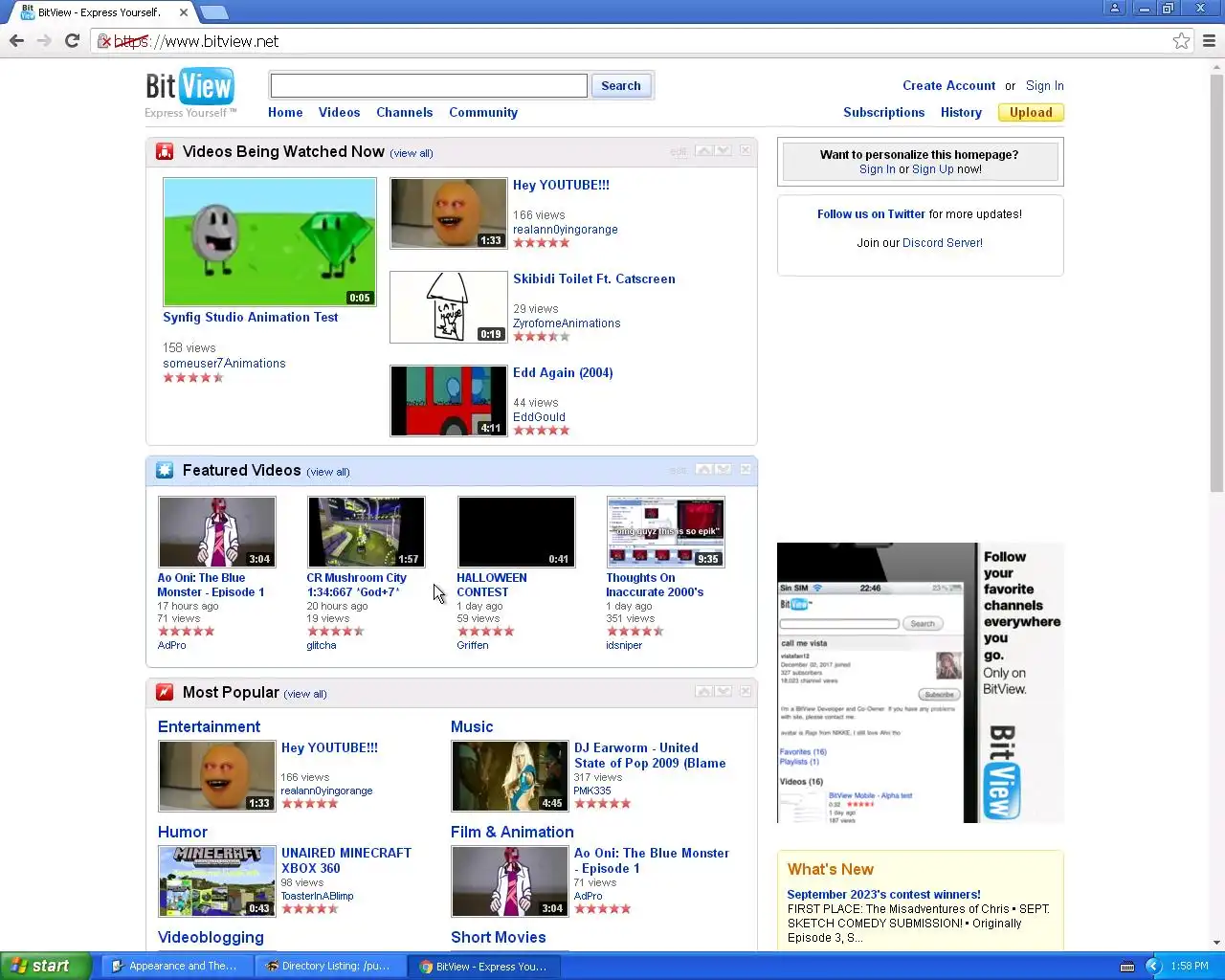Open Subscriptions page

click(883, 112)
